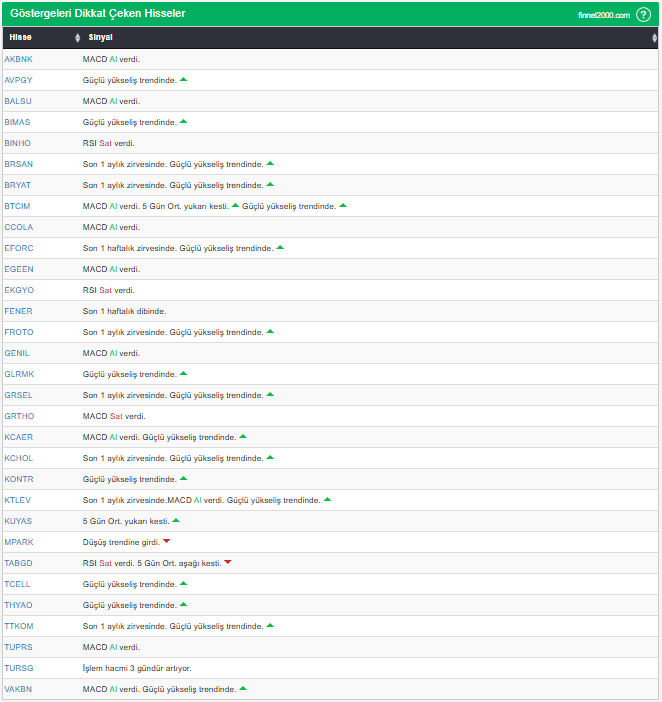Click the red down arrow in TABGD row
The image size is (662, 702).
point(228,562)
